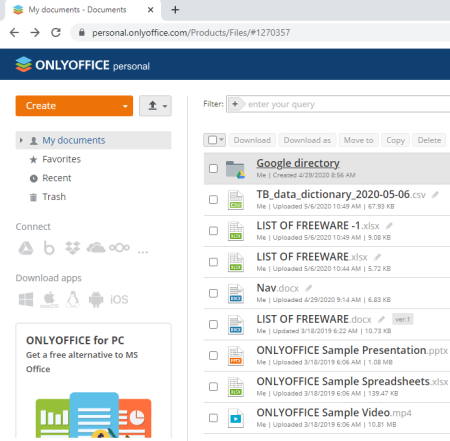Edit LIST OF FREEWARE -1.xlsx pencil icon
The image size is (450, 441).
pos(389,226)
